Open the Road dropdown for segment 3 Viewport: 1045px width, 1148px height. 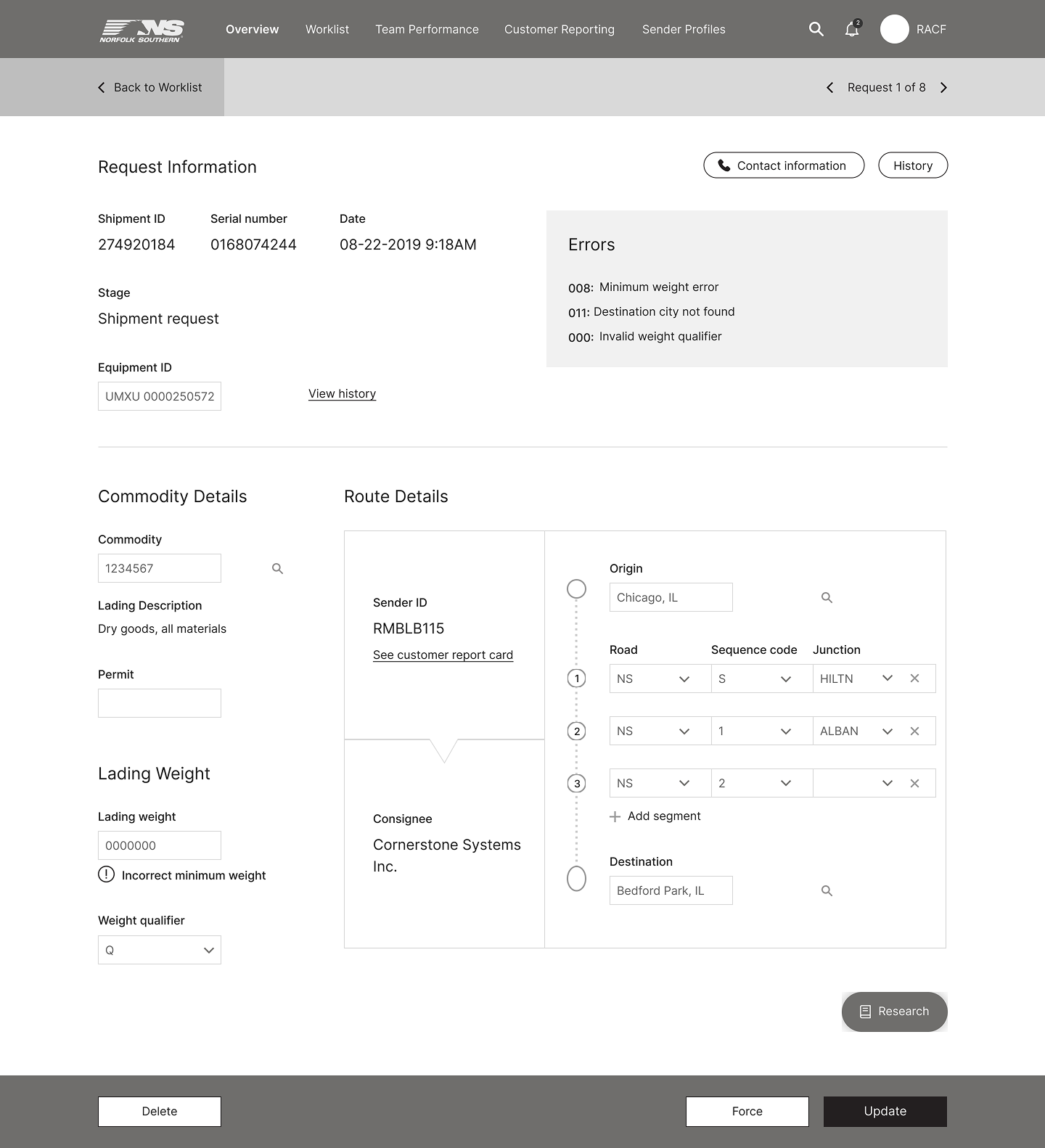tap(660, 783)
